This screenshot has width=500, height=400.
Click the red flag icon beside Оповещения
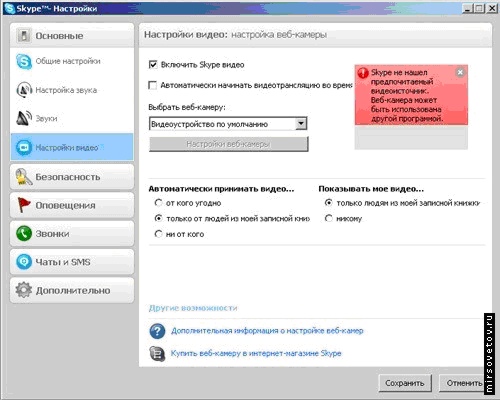coord(24,205)
